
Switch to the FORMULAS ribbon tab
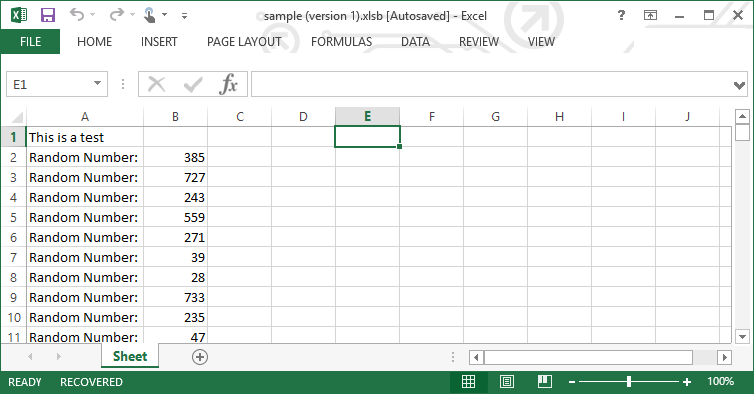click(341, 42)
